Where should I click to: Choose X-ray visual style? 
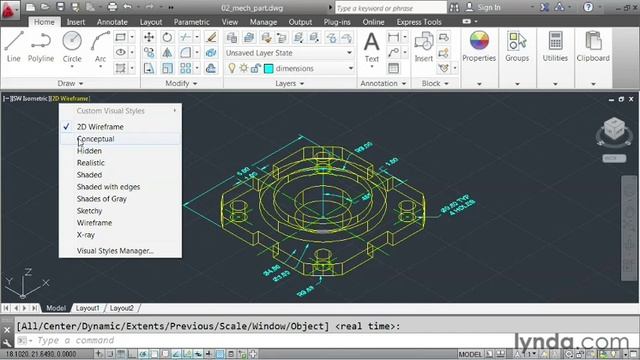pos(120,235)
